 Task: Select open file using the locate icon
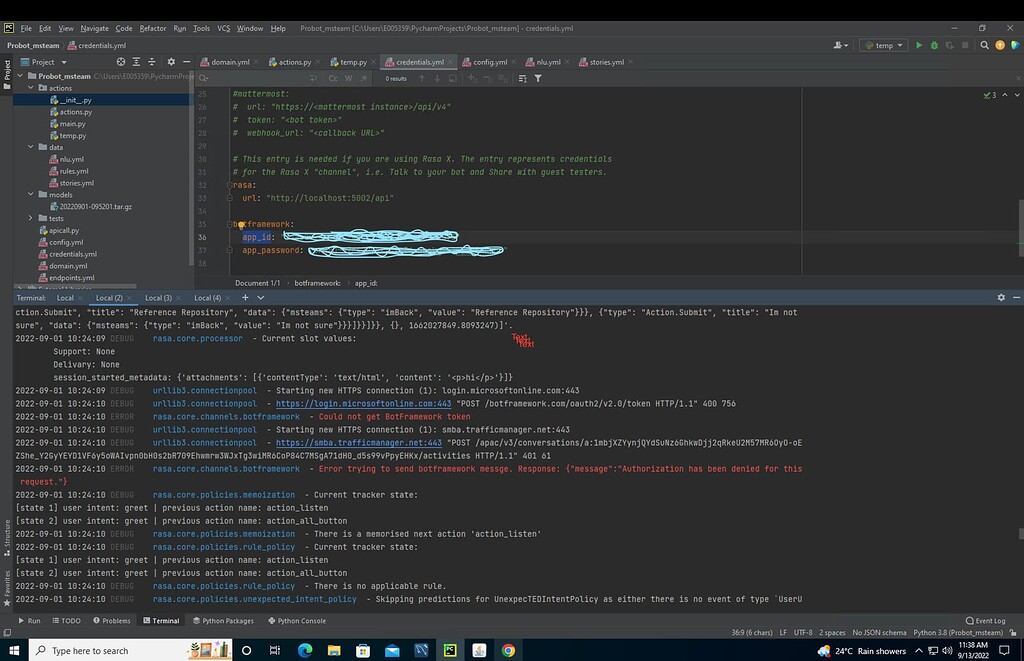click(121, 62)
